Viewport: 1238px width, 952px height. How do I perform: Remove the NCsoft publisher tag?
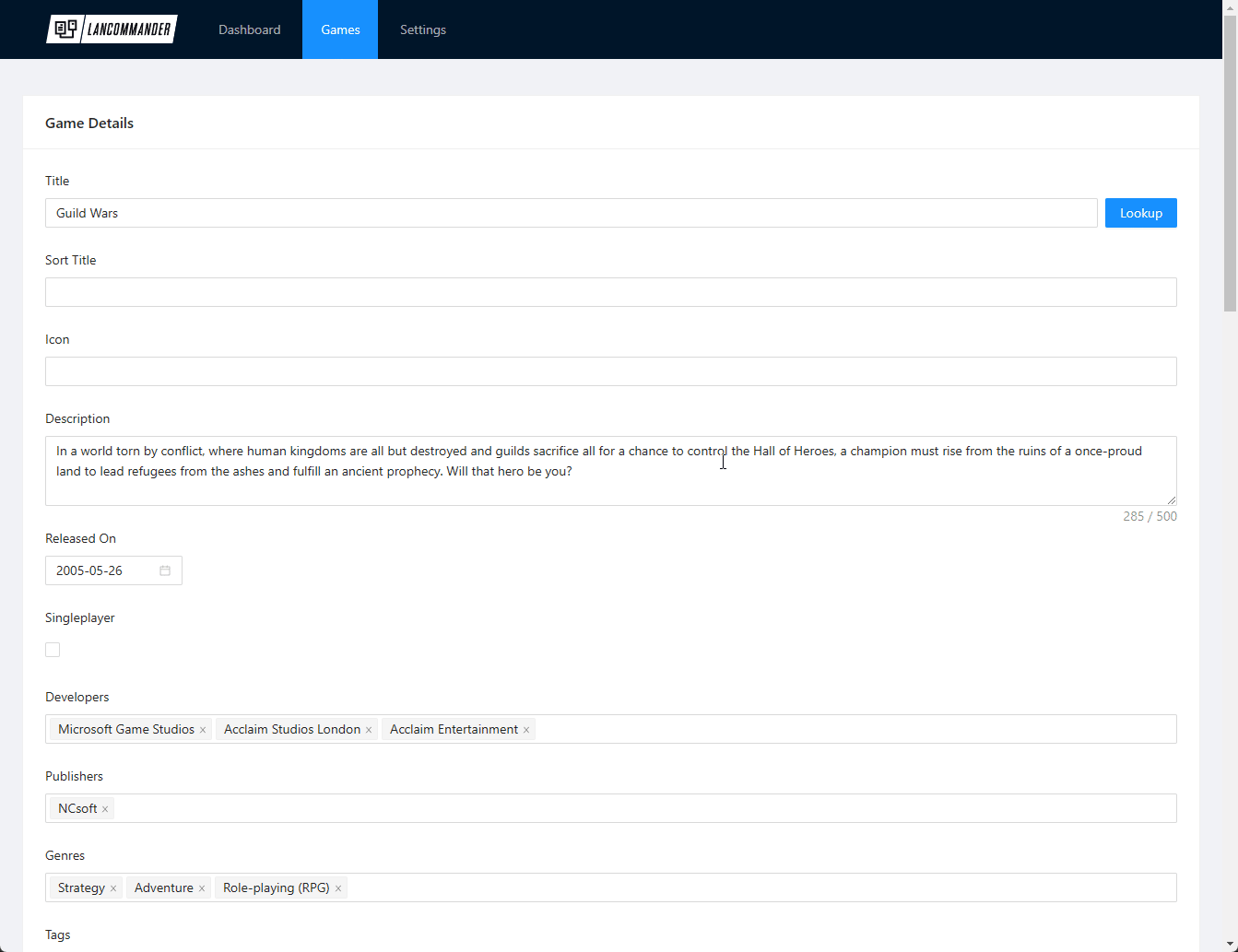coord(105,809)
